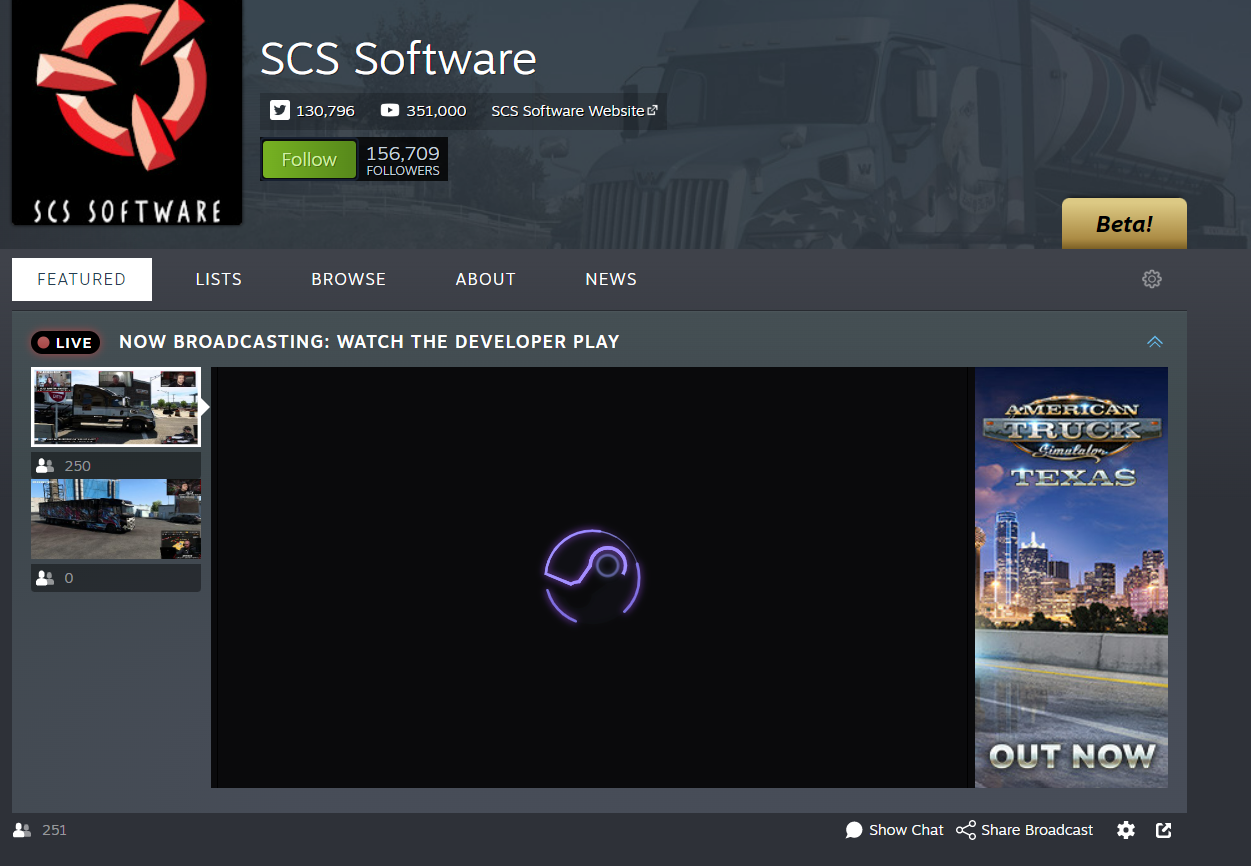
Task: Click the green Follow button
Action: click(x=309, y=160)
